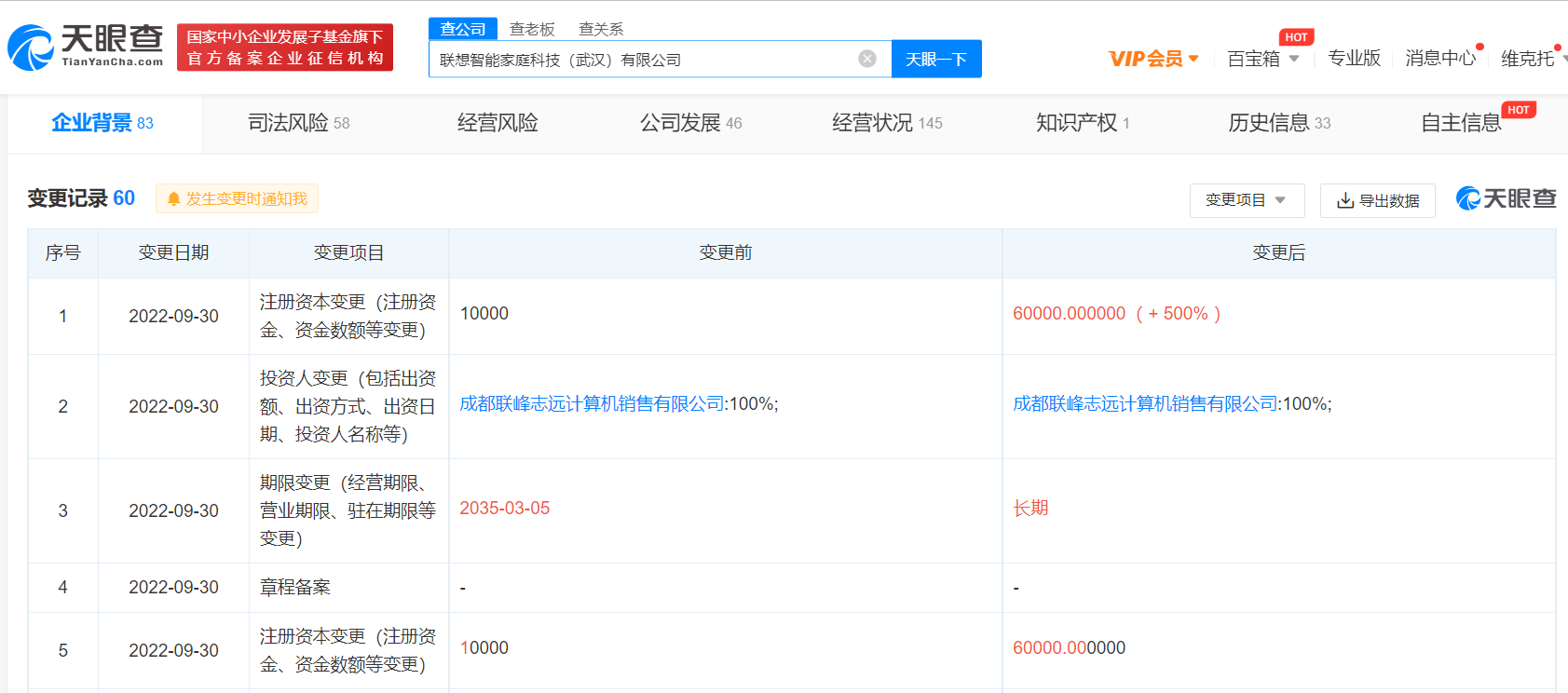
Task: Select the 查老板 search tab
Action: tap(532, 29)
